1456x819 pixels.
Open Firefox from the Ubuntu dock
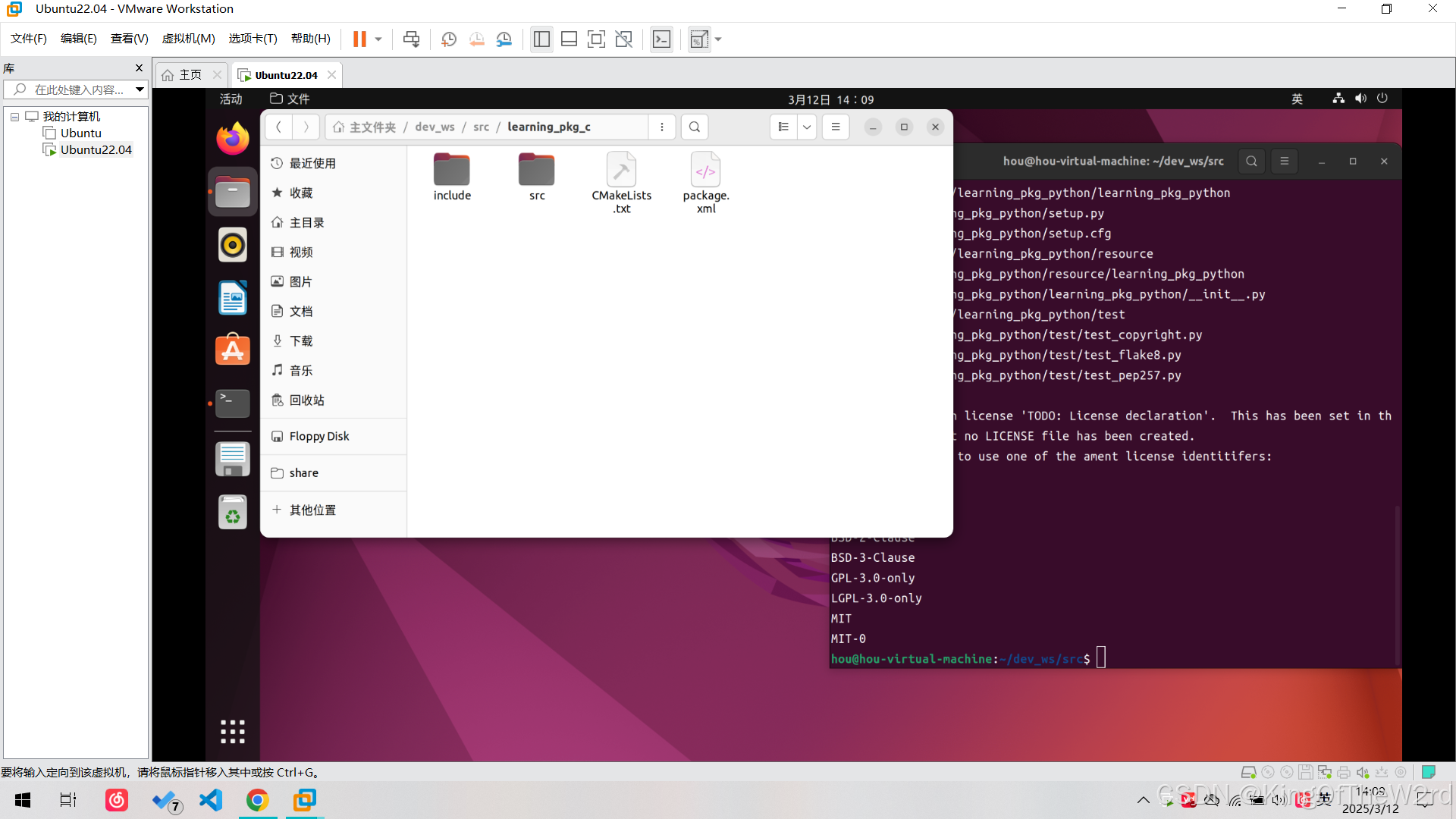point(232,139)
